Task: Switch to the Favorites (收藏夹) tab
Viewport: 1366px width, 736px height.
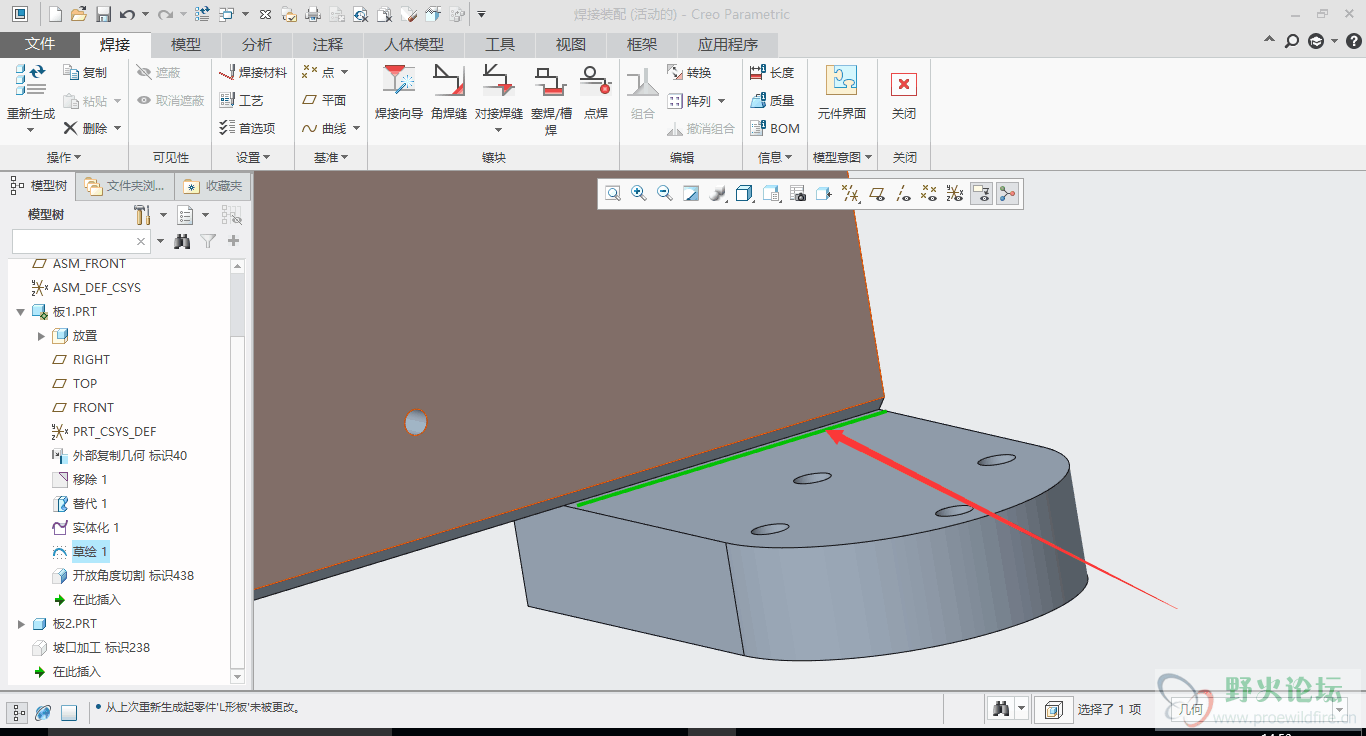Action: [212, 186]
